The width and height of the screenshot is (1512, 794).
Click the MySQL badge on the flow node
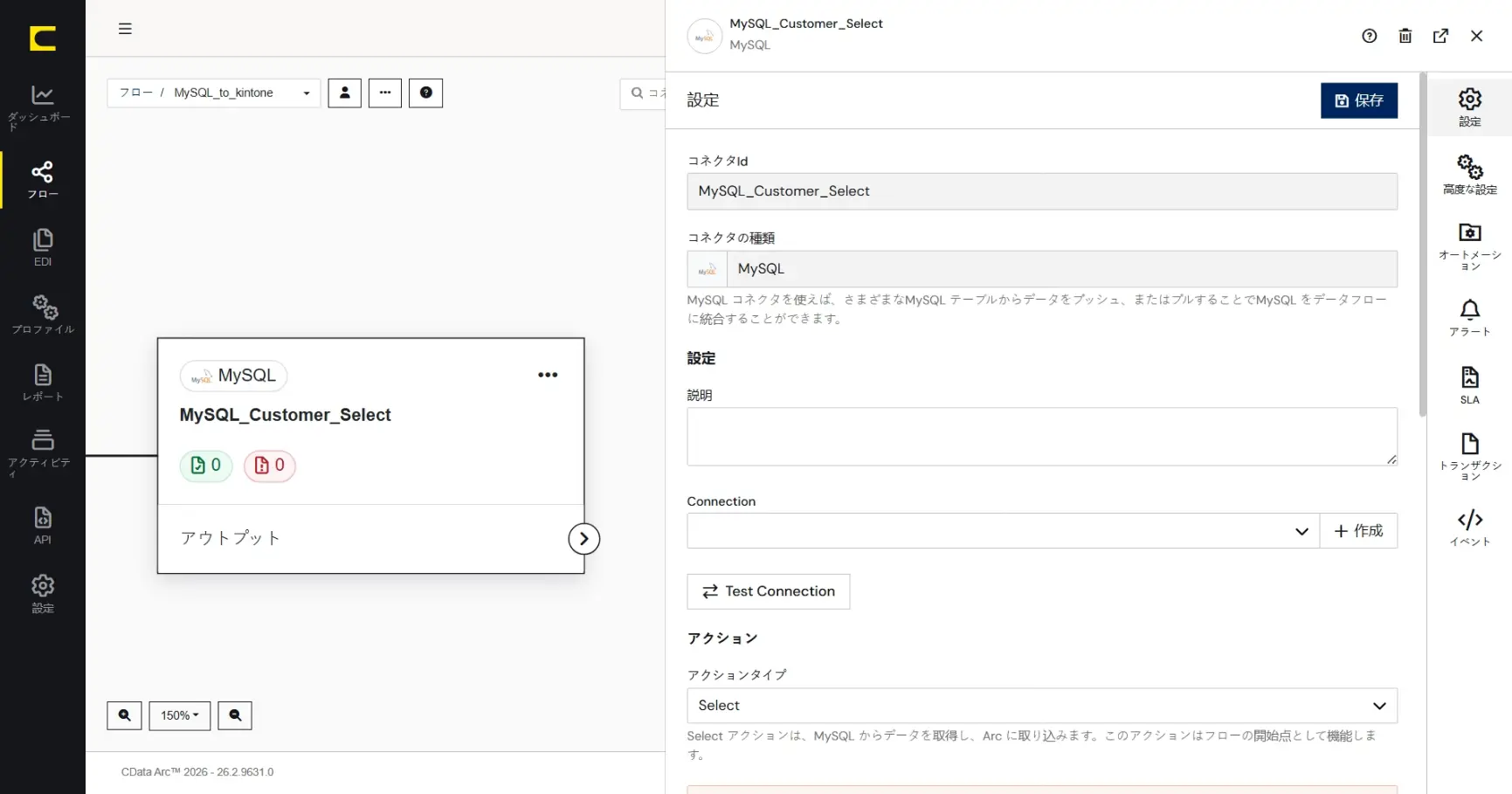(234, 376)
